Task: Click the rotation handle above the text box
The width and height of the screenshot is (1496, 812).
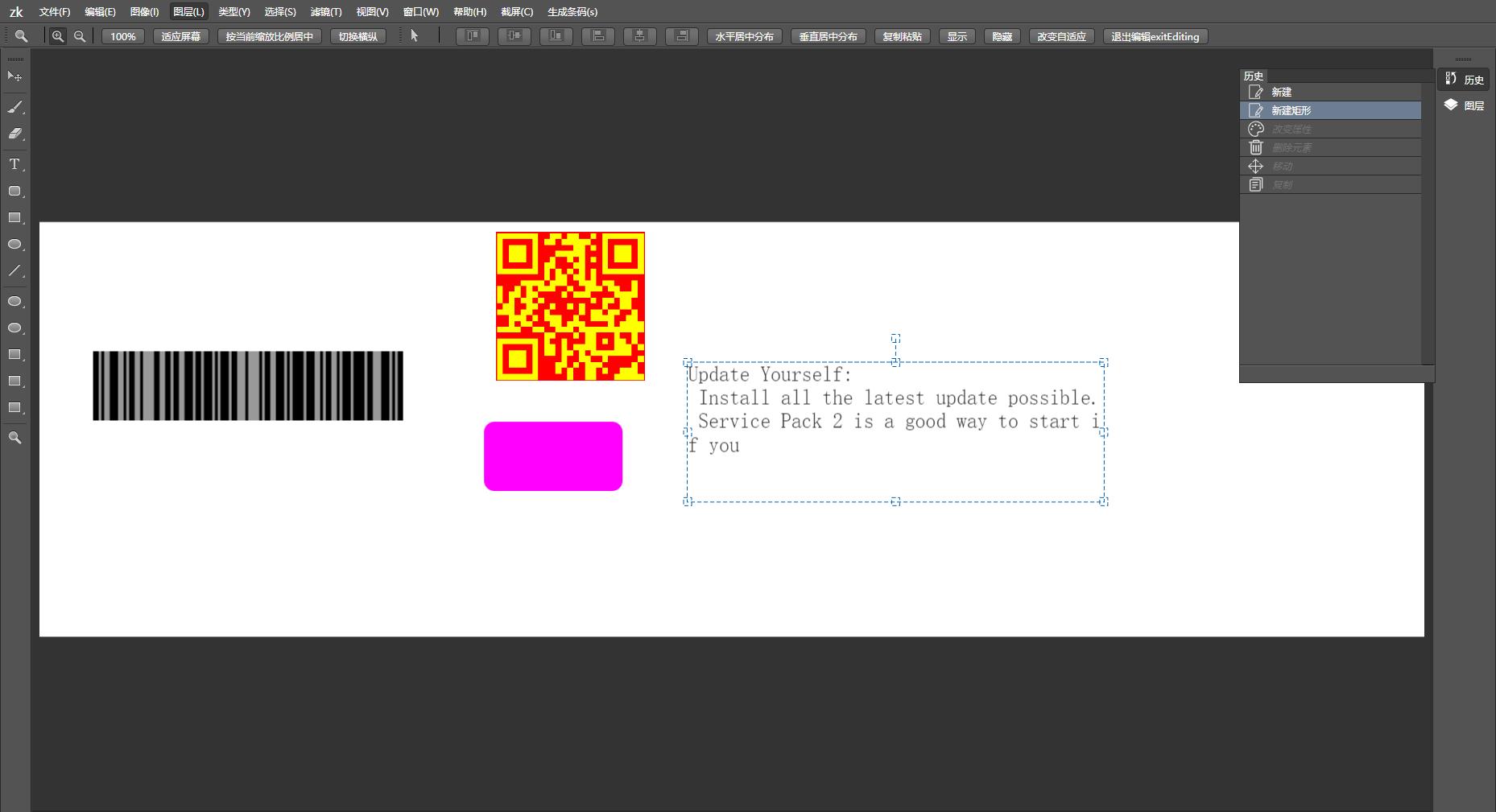Action: 895,339
